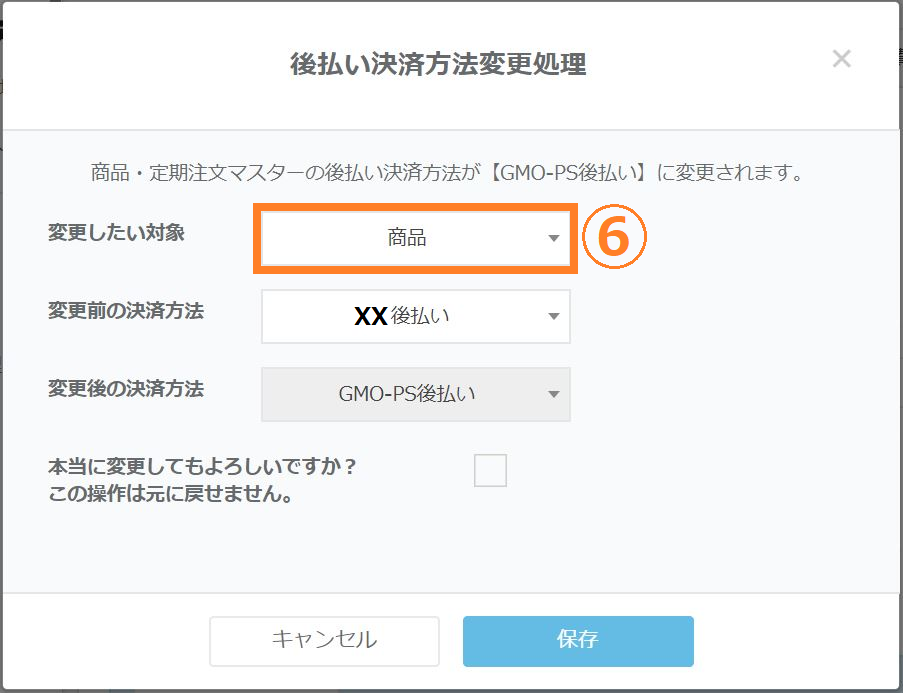The width and height of the screenshot is (903, 693).
Task: Click the arrow on the GMO-PS後払い dropdown
Action: tap(554, 394)
